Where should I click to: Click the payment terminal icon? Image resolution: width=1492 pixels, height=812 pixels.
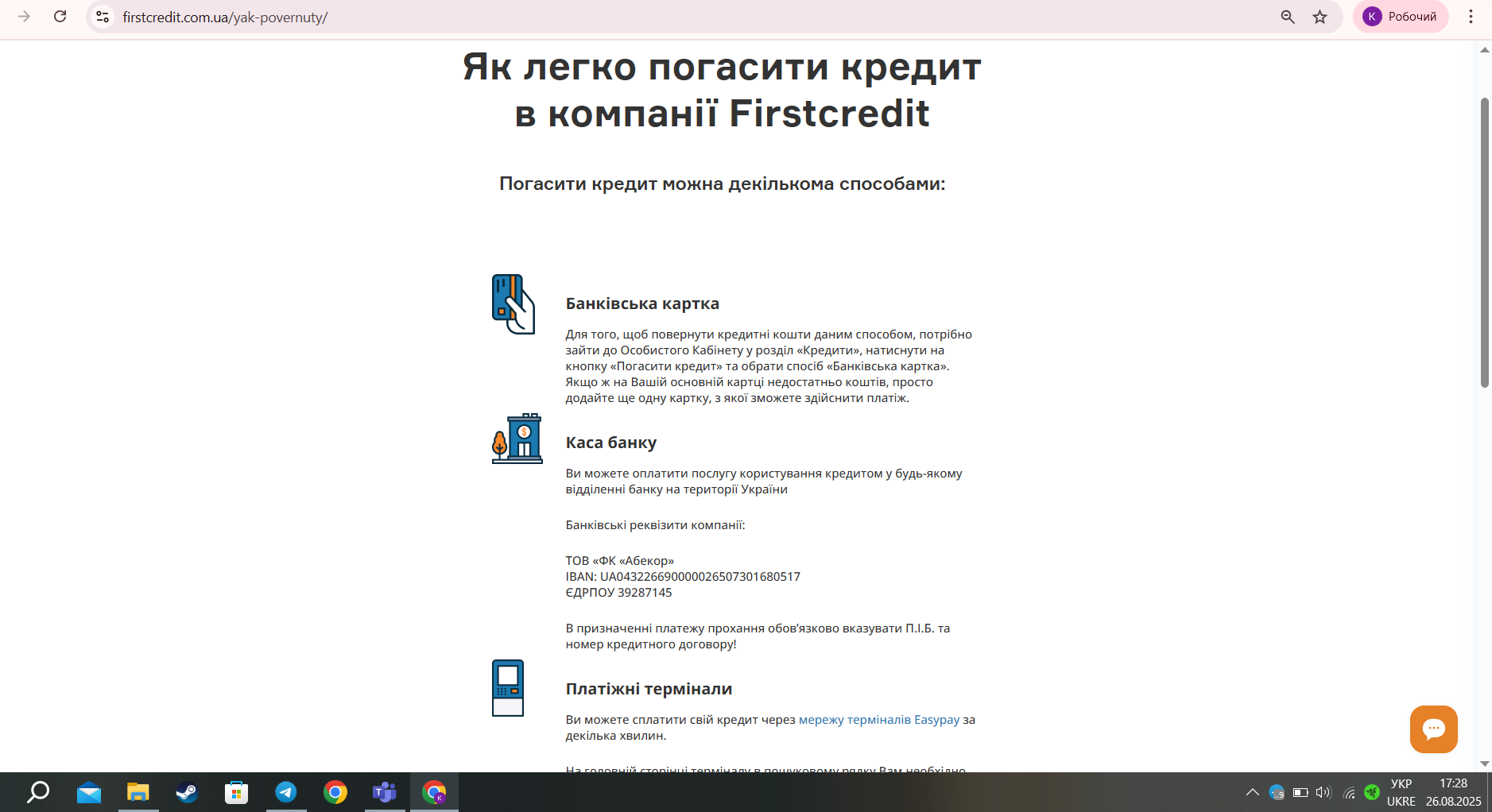[x=508, y=688]
